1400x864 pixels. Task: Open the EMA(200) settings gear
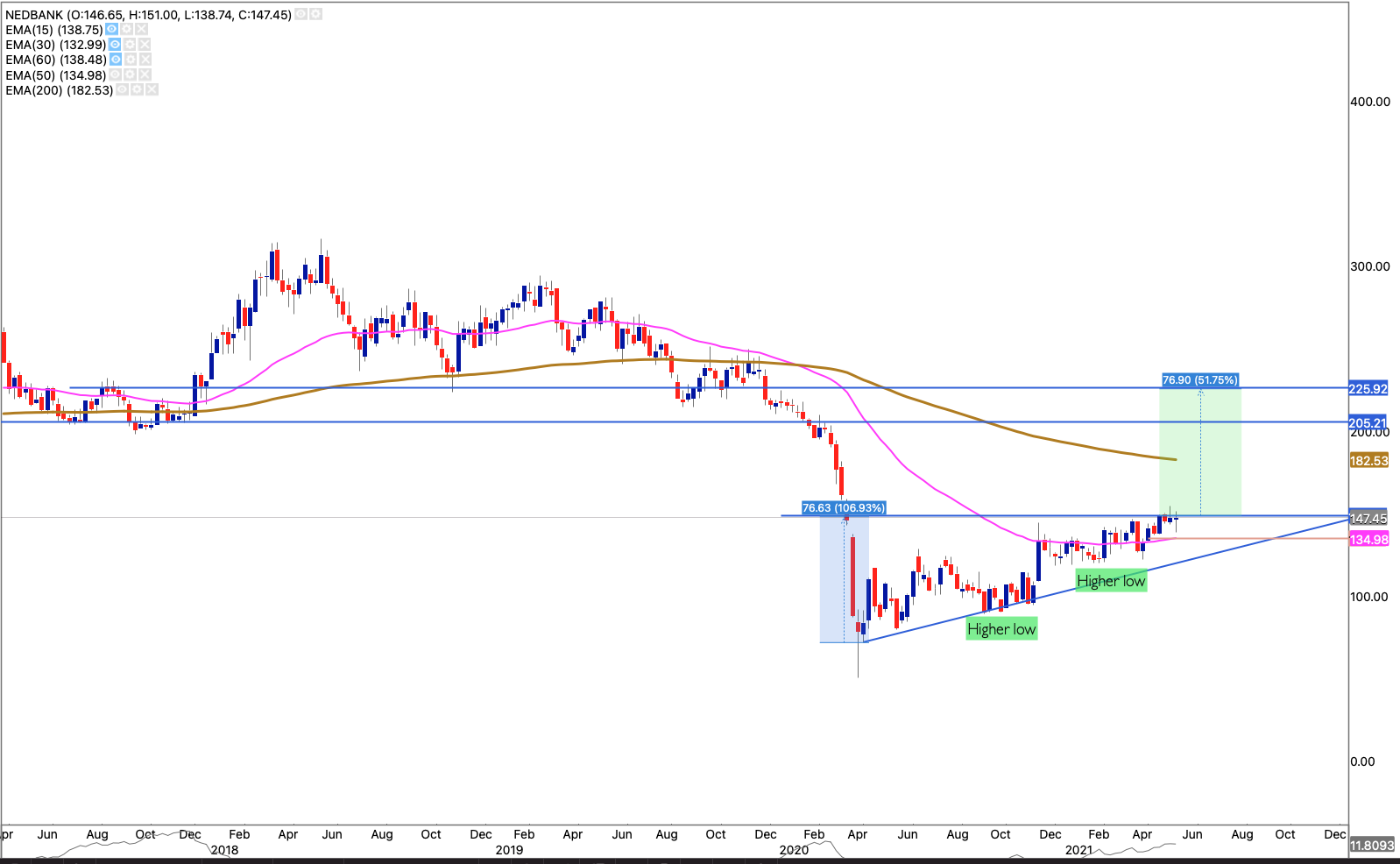137,90
